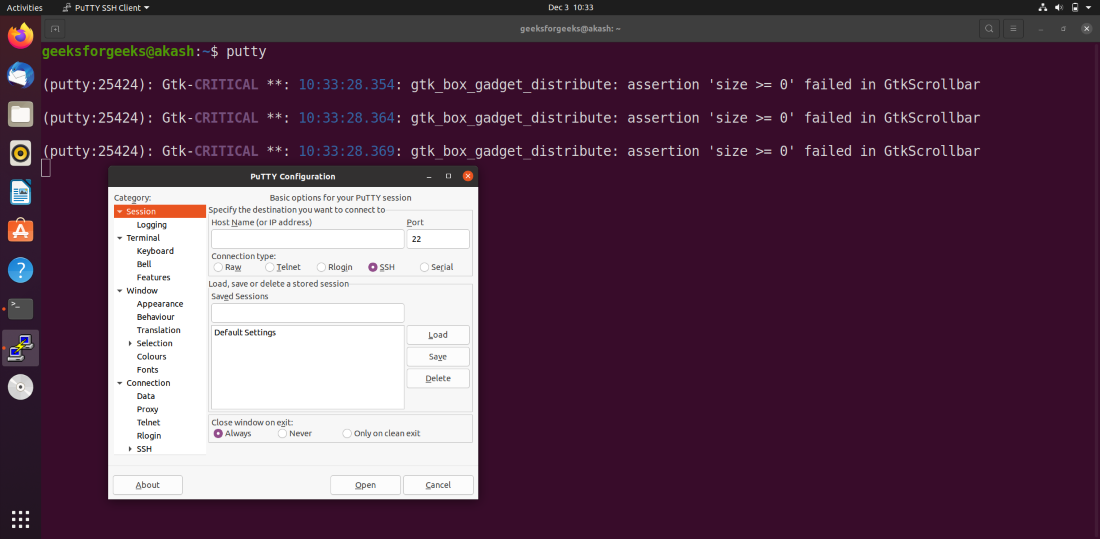The width and height of the screenshot is (1100, 539).
Task: Focus the Saved Sessions text field
Action: [308, 313]
